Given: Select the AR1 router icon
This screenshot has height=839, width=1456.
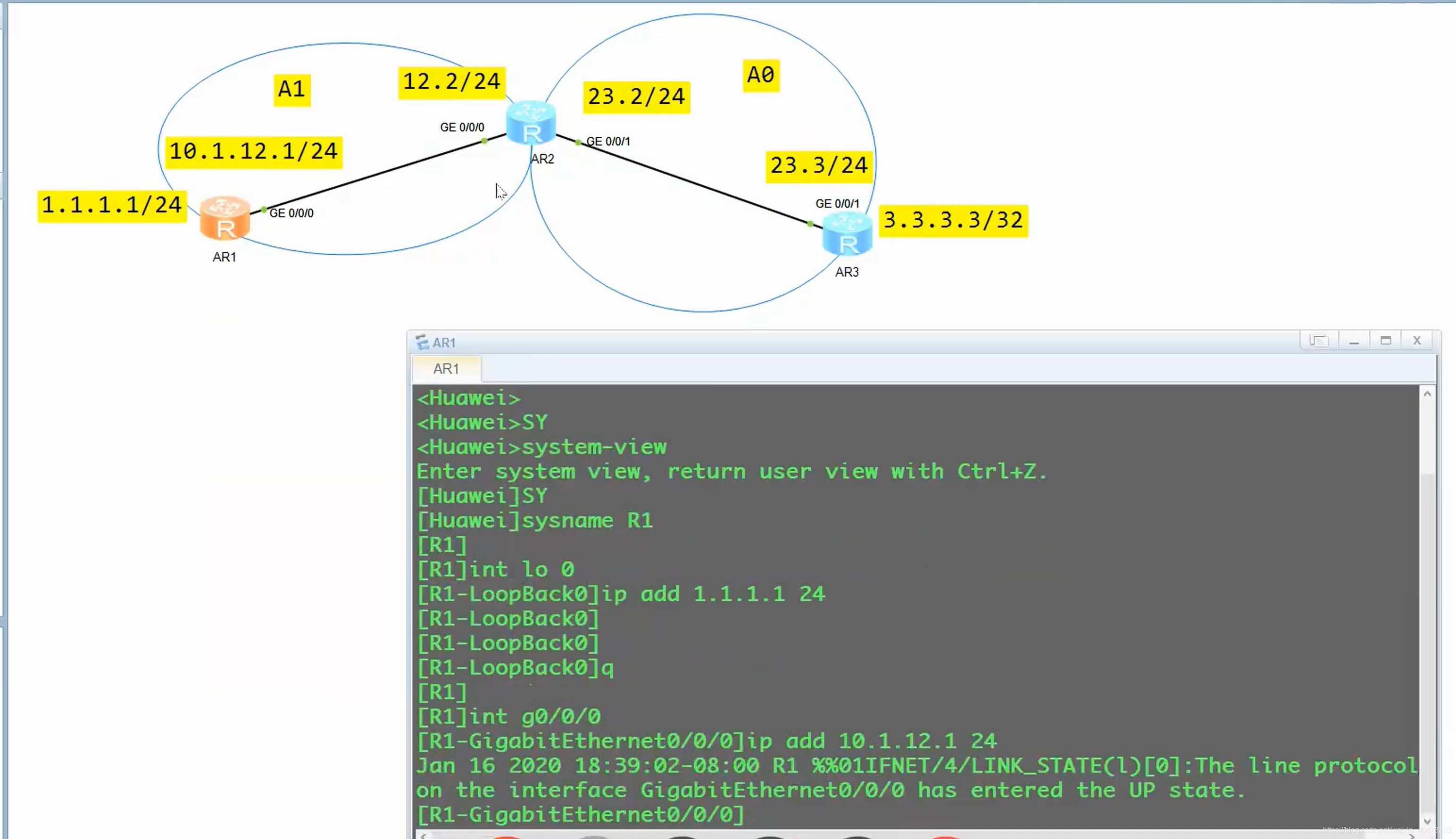Looking at the screenshot, I should tap(225, 218).
